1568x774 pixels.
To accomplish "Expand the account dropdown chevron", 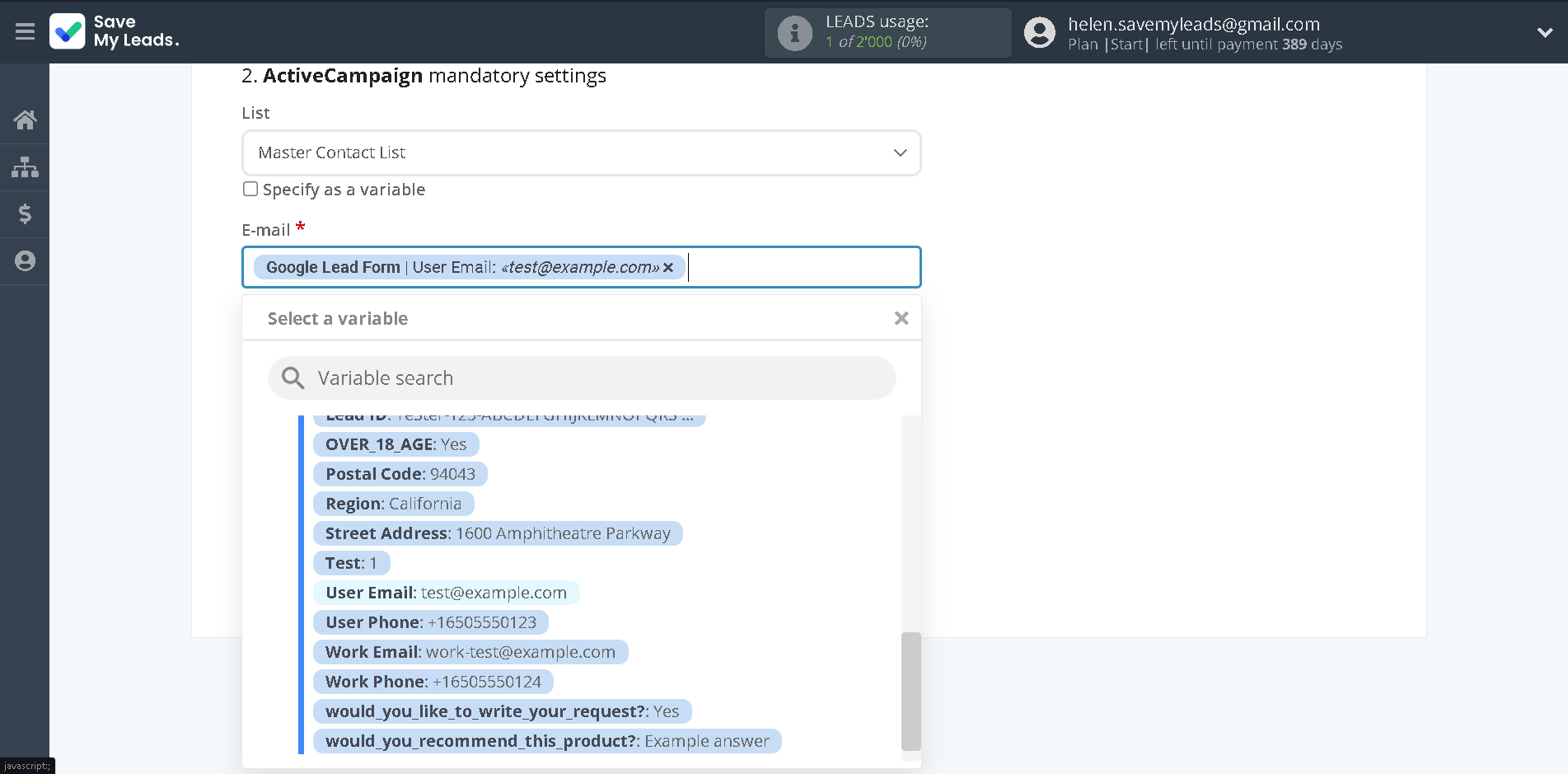I will pyautogui.click(x=1544, y=32).
